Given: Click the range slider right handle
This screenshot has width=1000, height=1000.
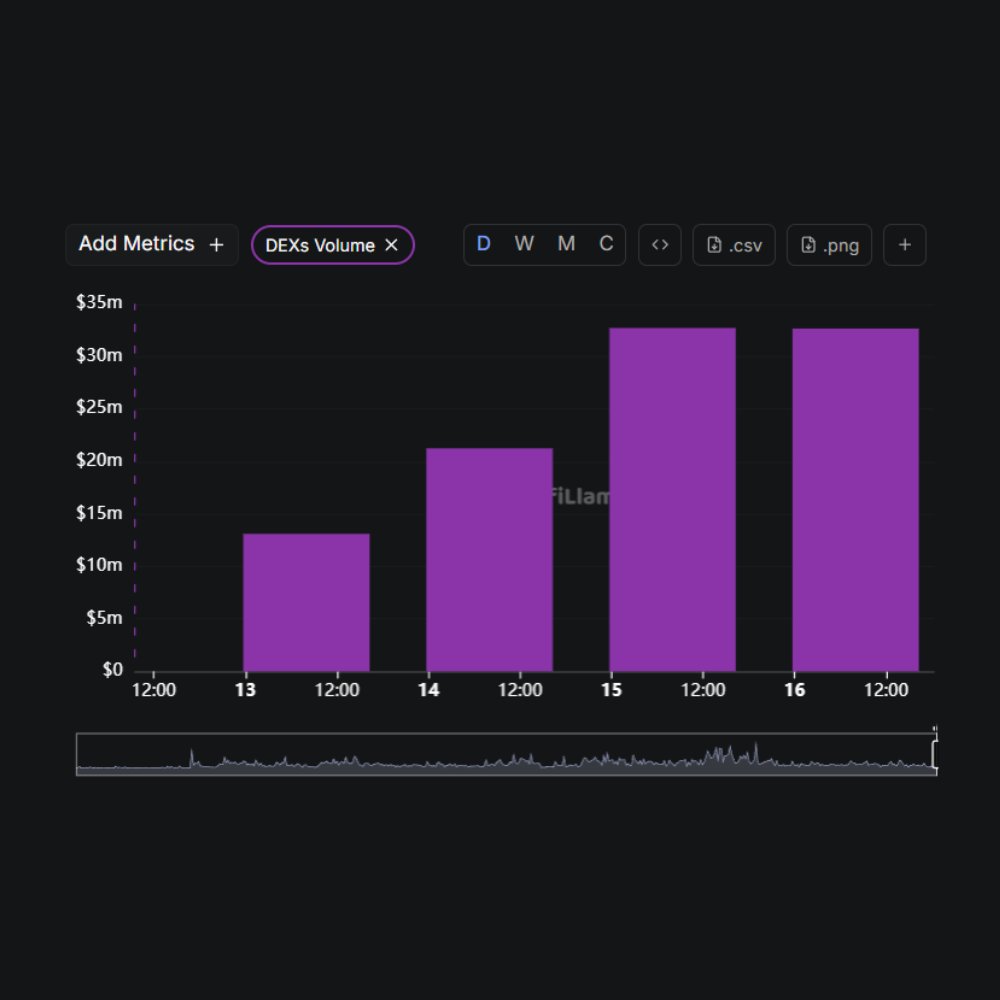Looking at the screenshot, I should tap(934, 754).
